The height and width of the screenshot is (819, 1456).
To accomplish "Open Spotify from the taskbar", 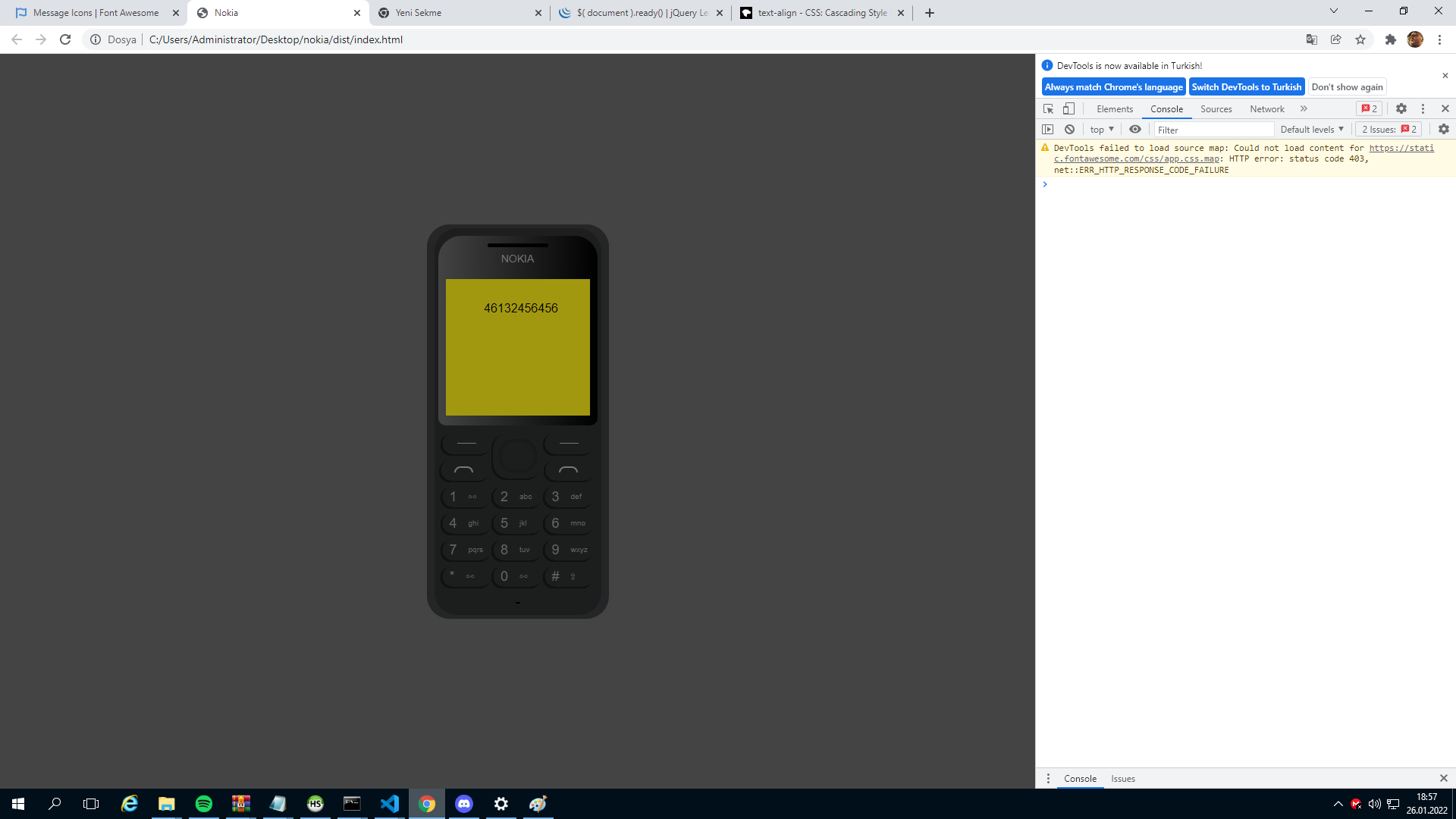I will [203, 804].
